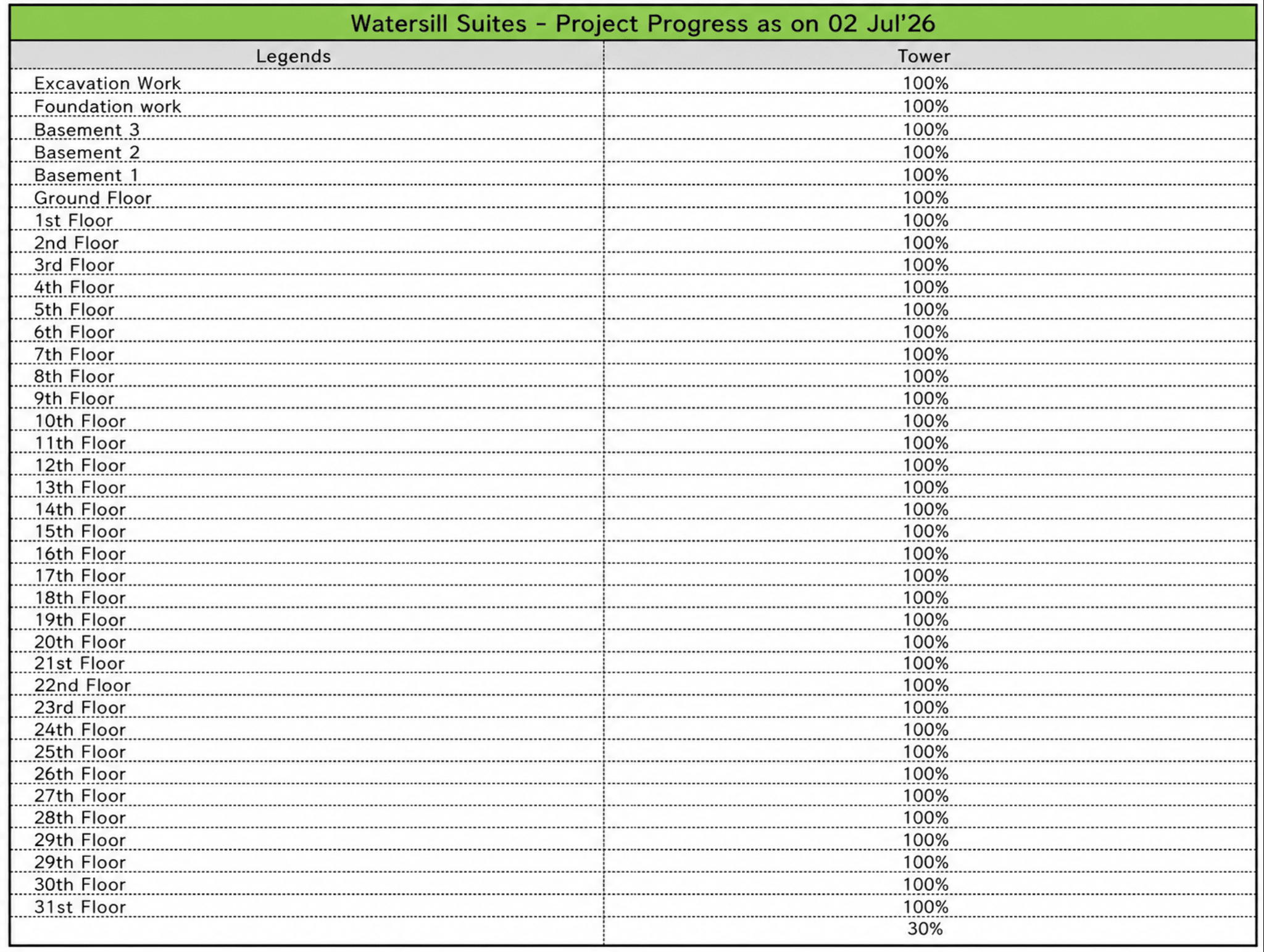Click the 100% value for Ground Floor
Viewport: 1264px width, 952px height.
[926, 198]
